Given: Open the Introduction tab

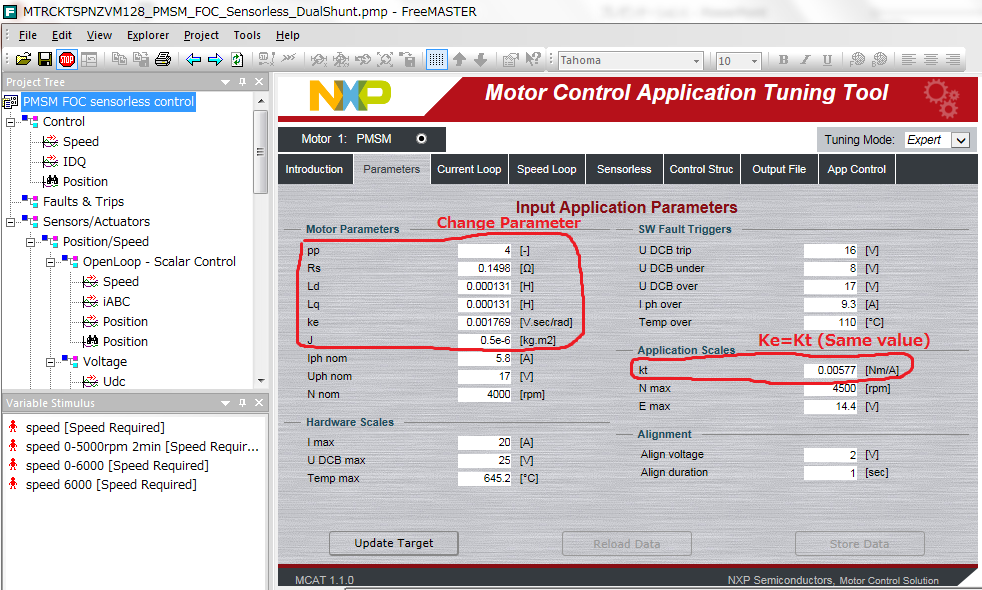Looking at the screenshot, I should [x=314, y=169].
